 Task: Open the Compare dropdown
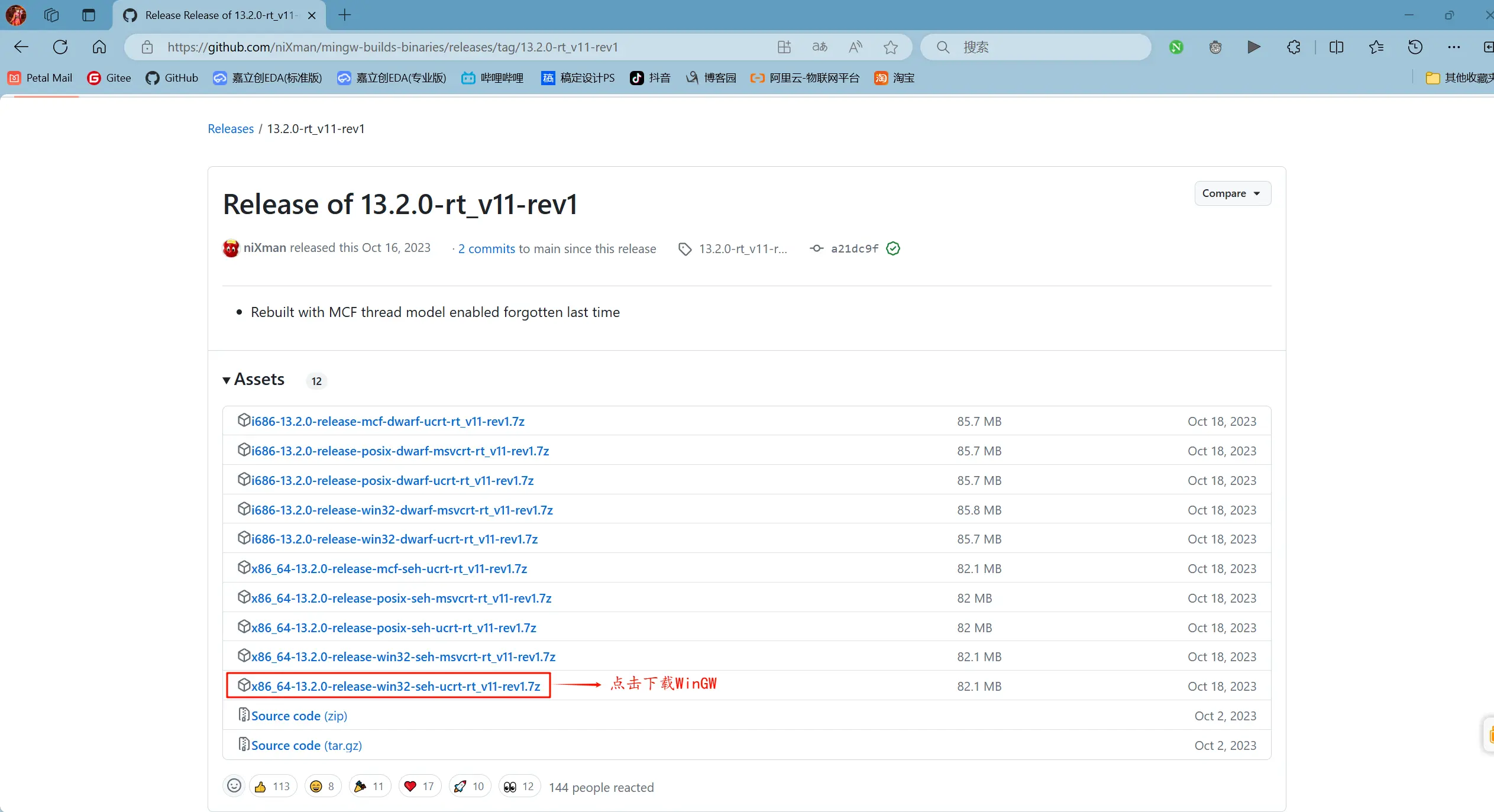click(x=1233, y=193)
